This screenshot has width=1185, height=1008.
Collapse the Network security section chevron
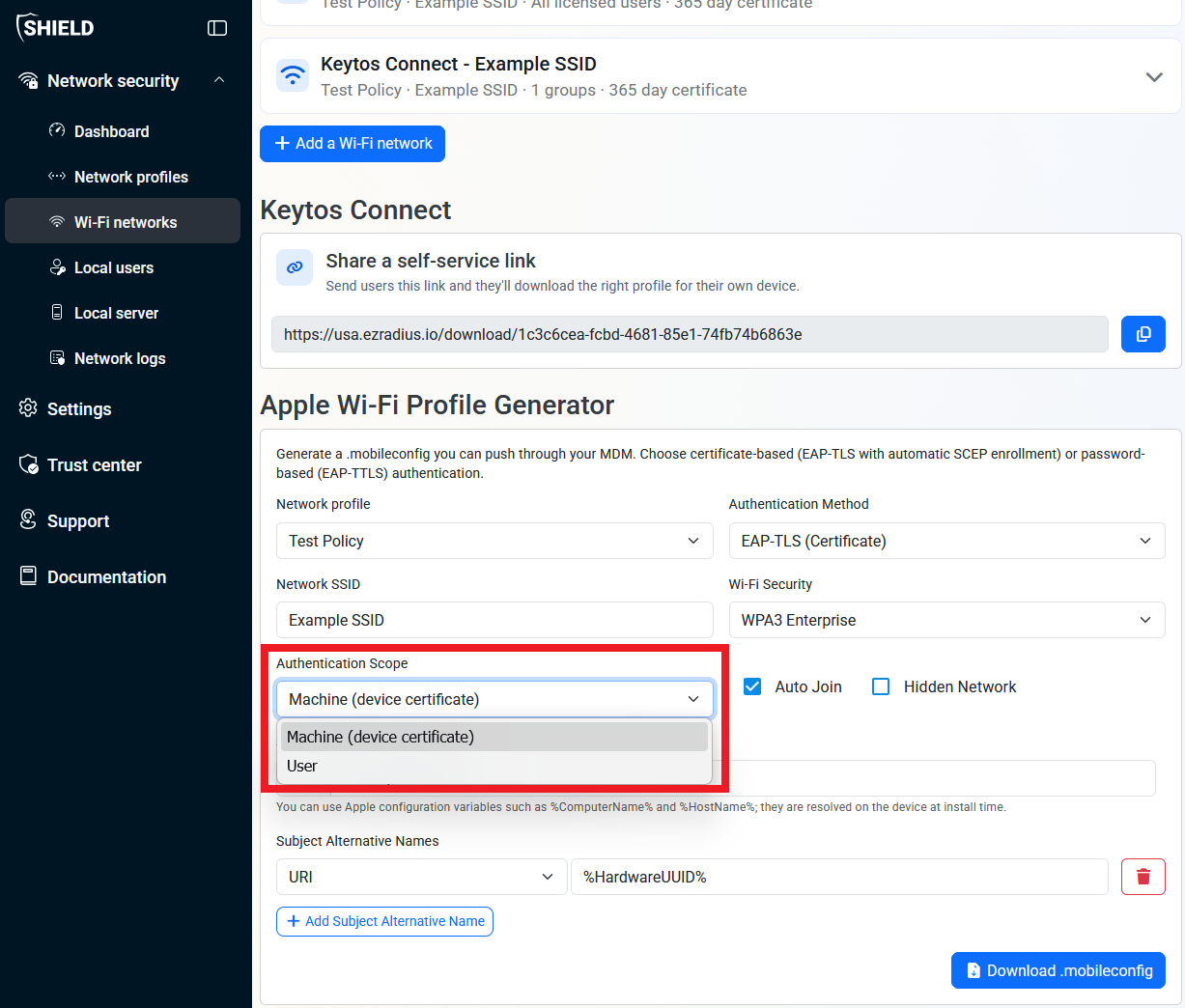(x=219, y=80)
